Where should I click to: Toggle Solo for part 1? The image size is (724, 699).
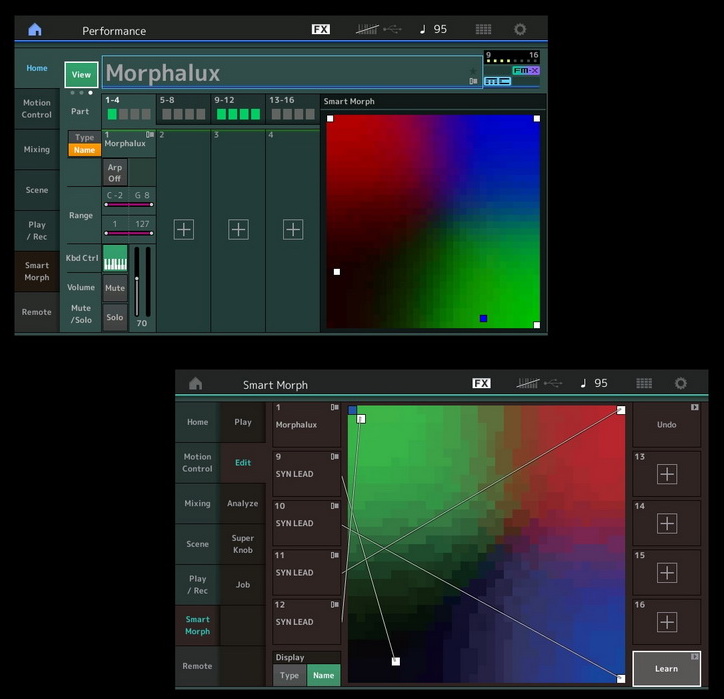pos(115,317)
